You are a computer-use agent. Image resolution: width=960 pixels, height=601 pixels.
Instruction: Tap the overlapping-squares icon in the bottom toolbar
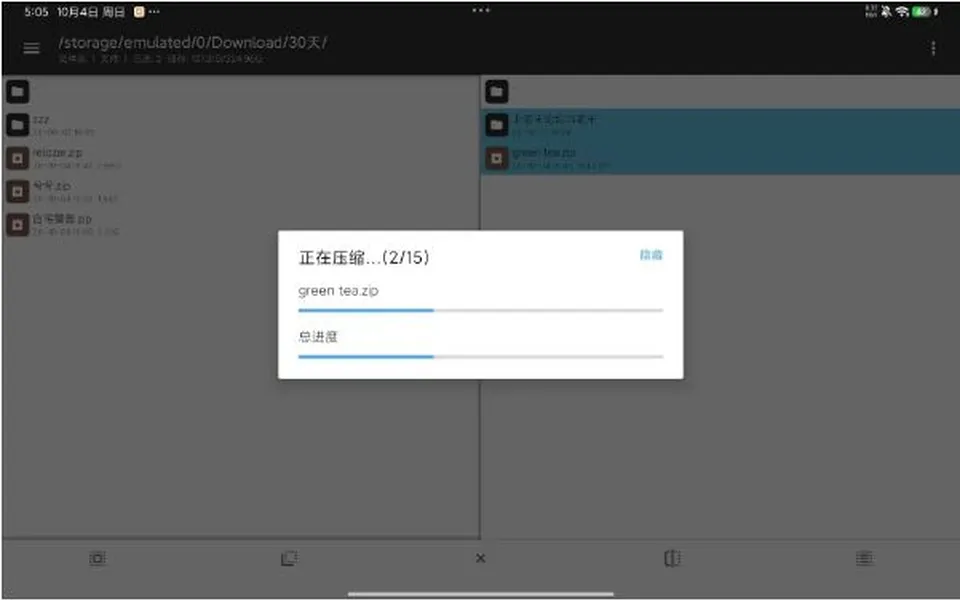pos(289,558)
